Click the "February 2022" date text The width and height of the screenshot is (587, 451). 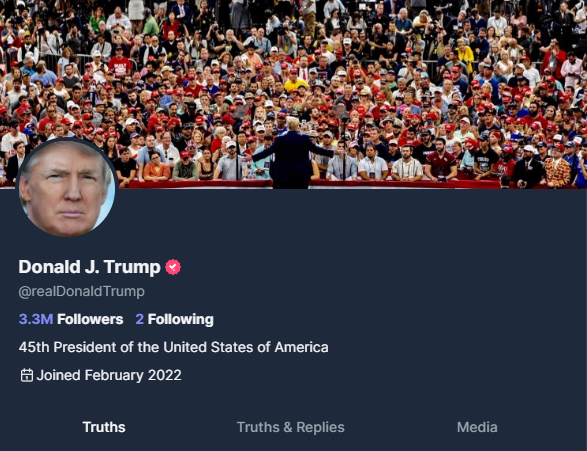(133, 375)
